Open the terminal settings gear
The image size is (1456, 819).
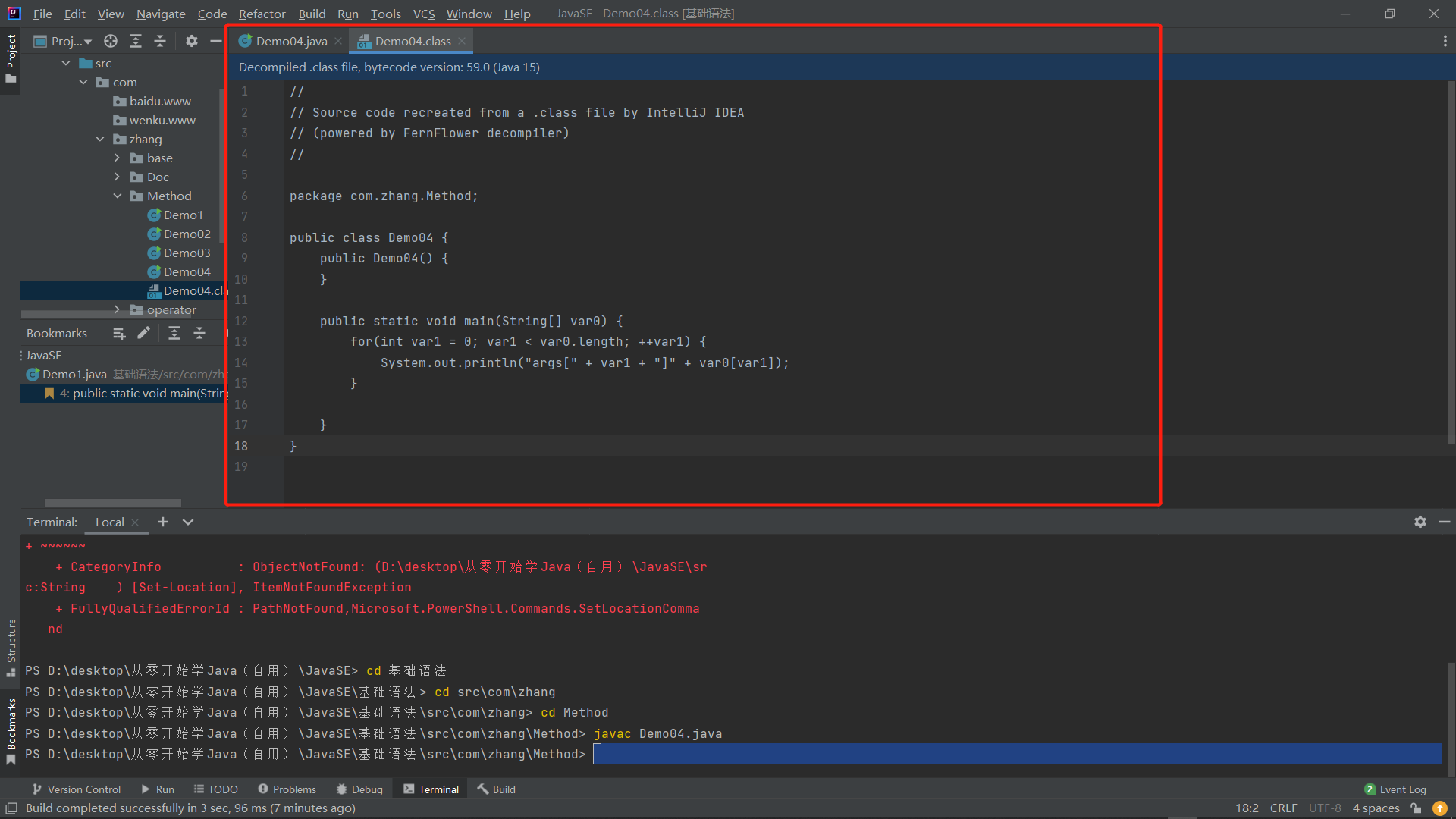(1420, 522)
